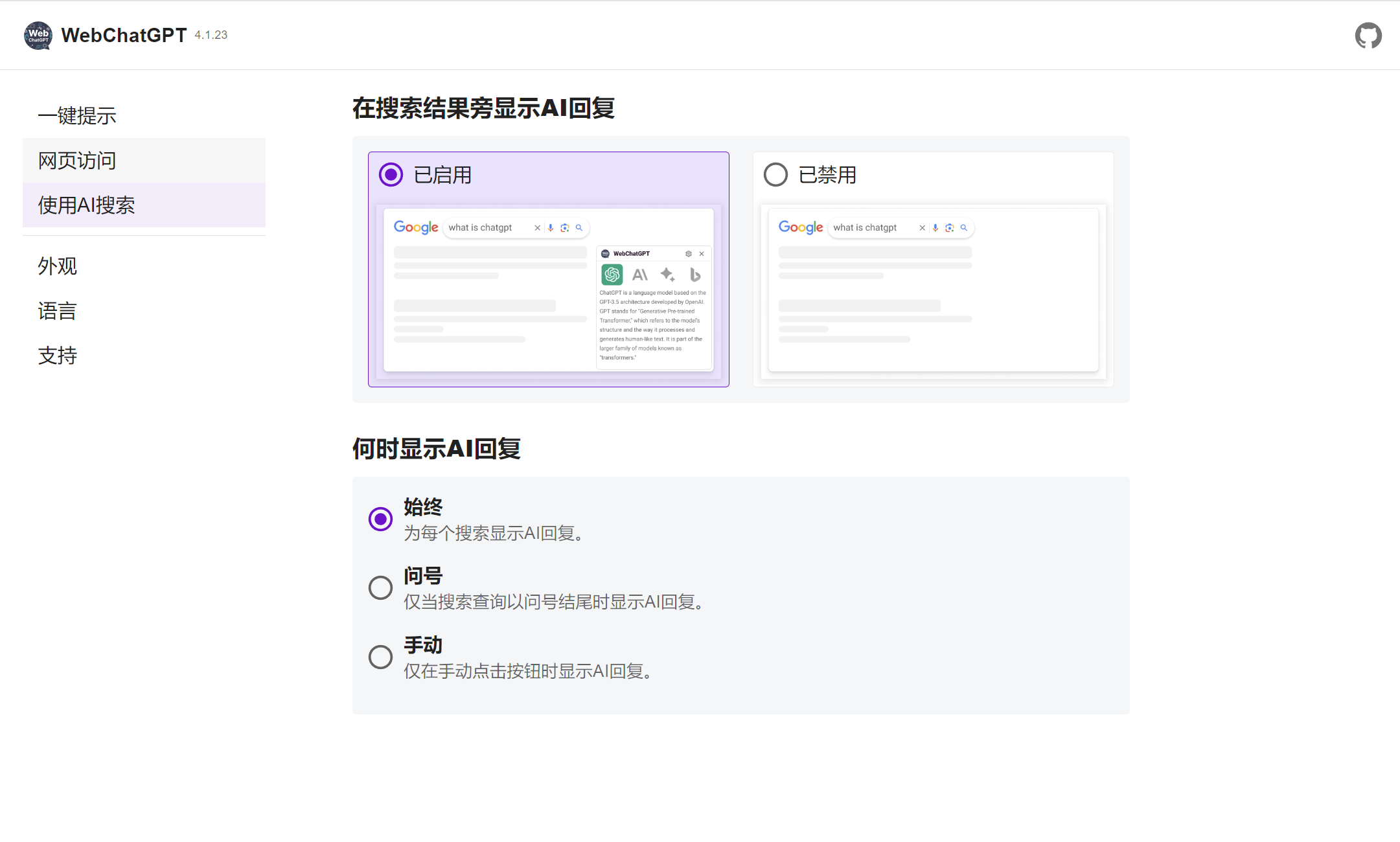Viewport: 1400px width, 842px height.
Task: Click the Anthropic AI icon in preview
Action: pyautogui.click(x=640, y=275)
